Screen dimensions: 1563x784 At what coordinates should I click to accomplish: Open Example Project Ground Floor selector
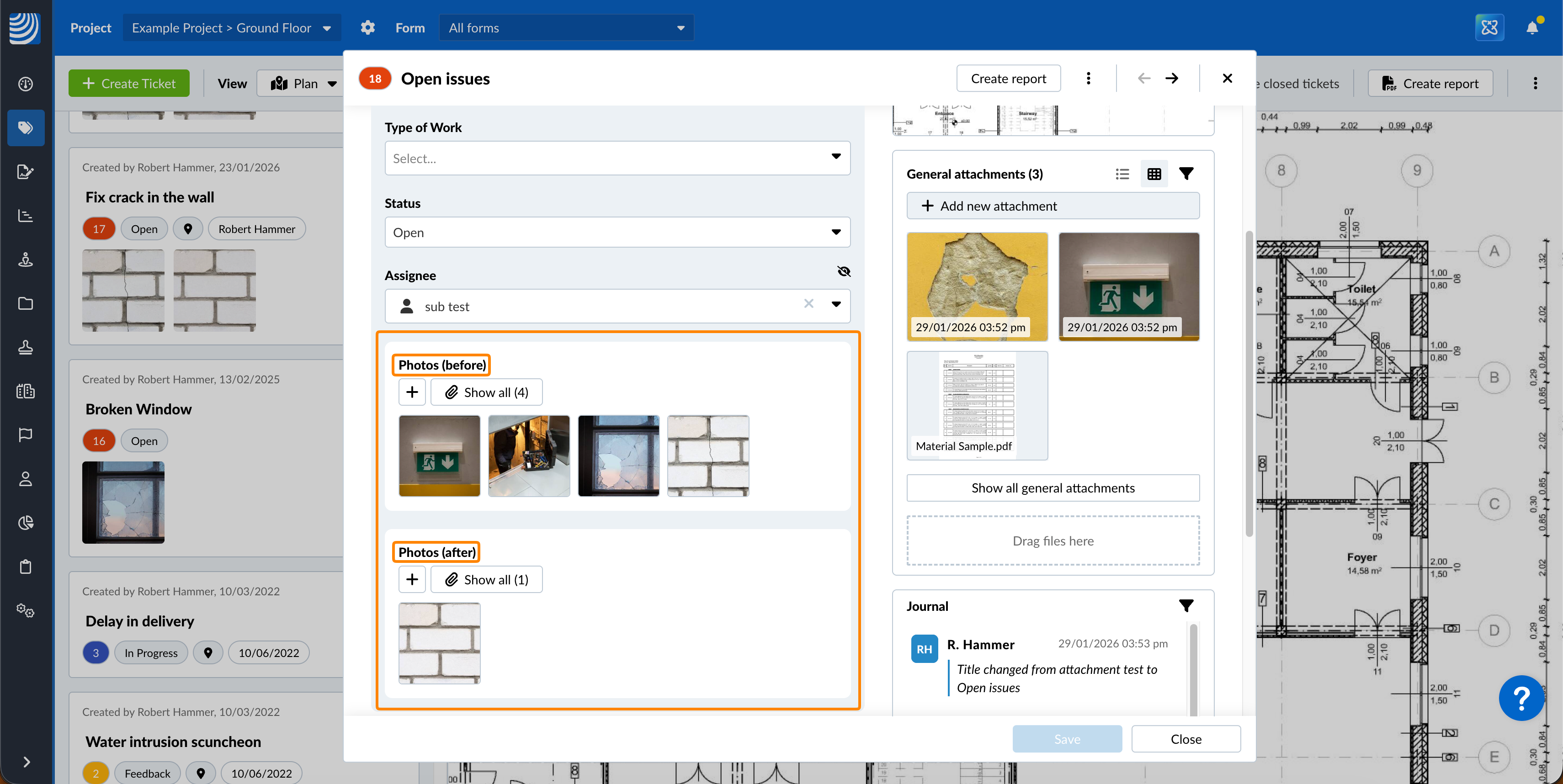(x=231, y=28)
